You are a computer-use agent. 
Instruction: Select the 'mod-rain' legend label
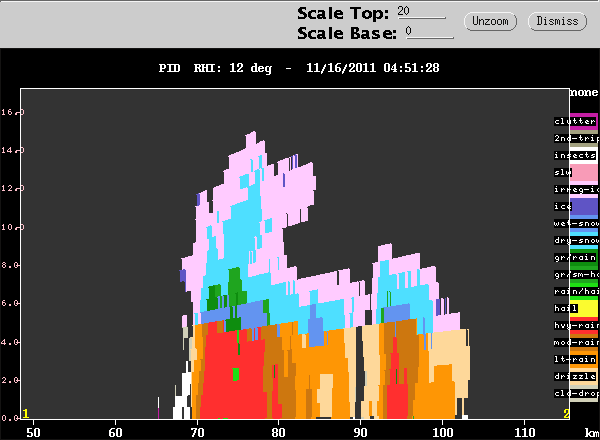pyautogui.click(x=576, y=342)
